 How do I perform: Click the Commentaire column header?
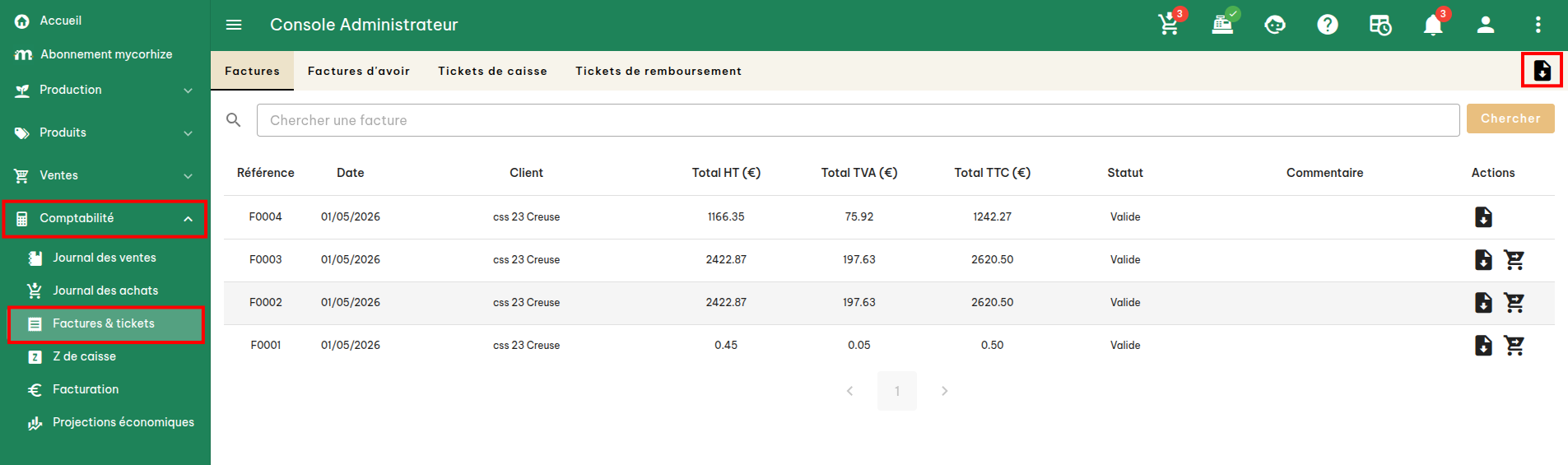tap(1325, 173)
